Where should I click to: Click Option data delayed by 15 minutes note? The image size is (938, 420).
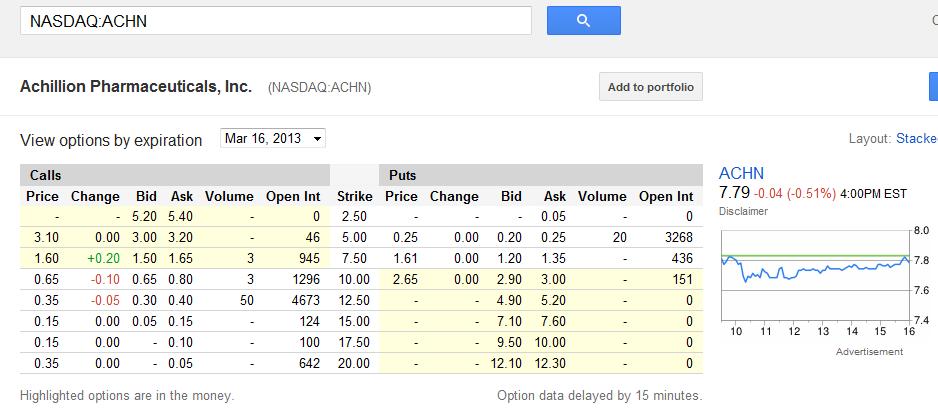(x=599, y=395)
